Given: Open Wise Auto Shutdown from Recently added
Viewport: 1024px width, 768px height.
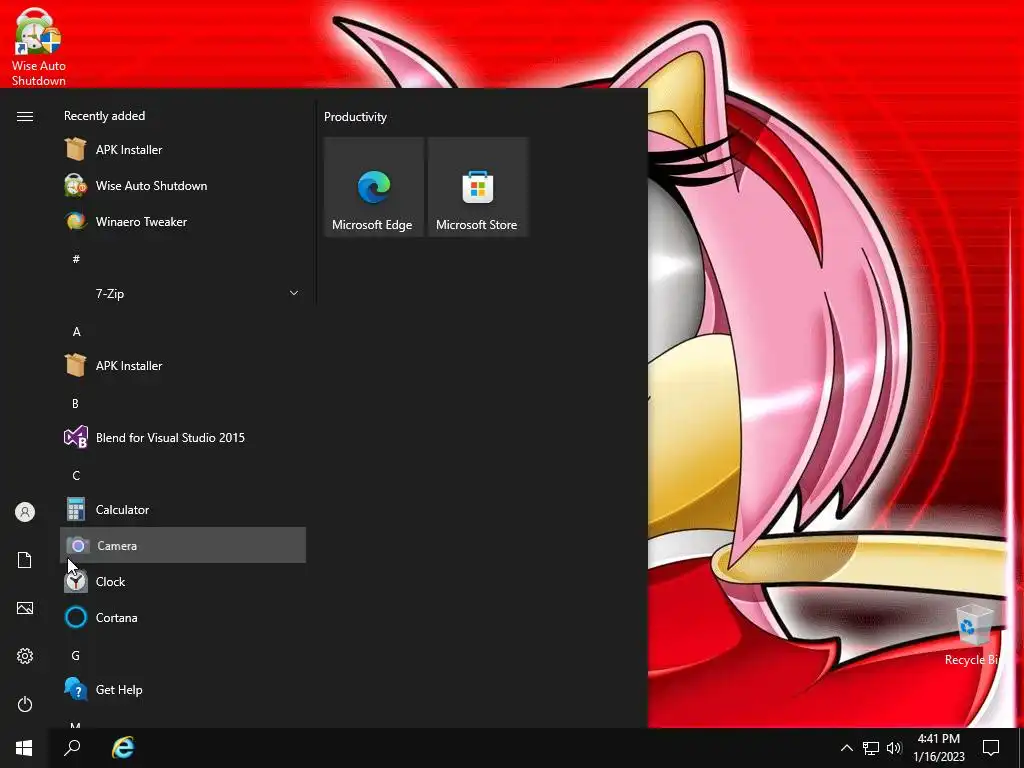Looking at the screenshot, I should 183,185.
